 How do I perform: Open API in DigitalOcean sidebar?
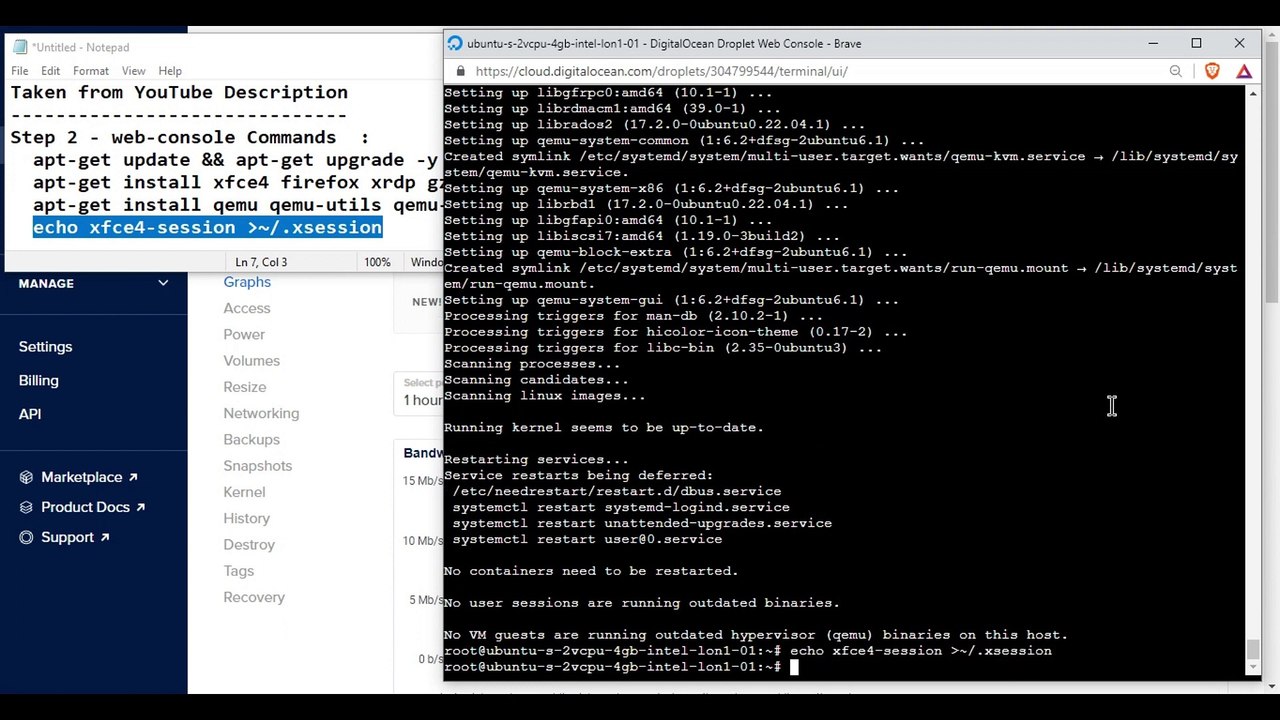pyautogui.click(x=30, y=414)
